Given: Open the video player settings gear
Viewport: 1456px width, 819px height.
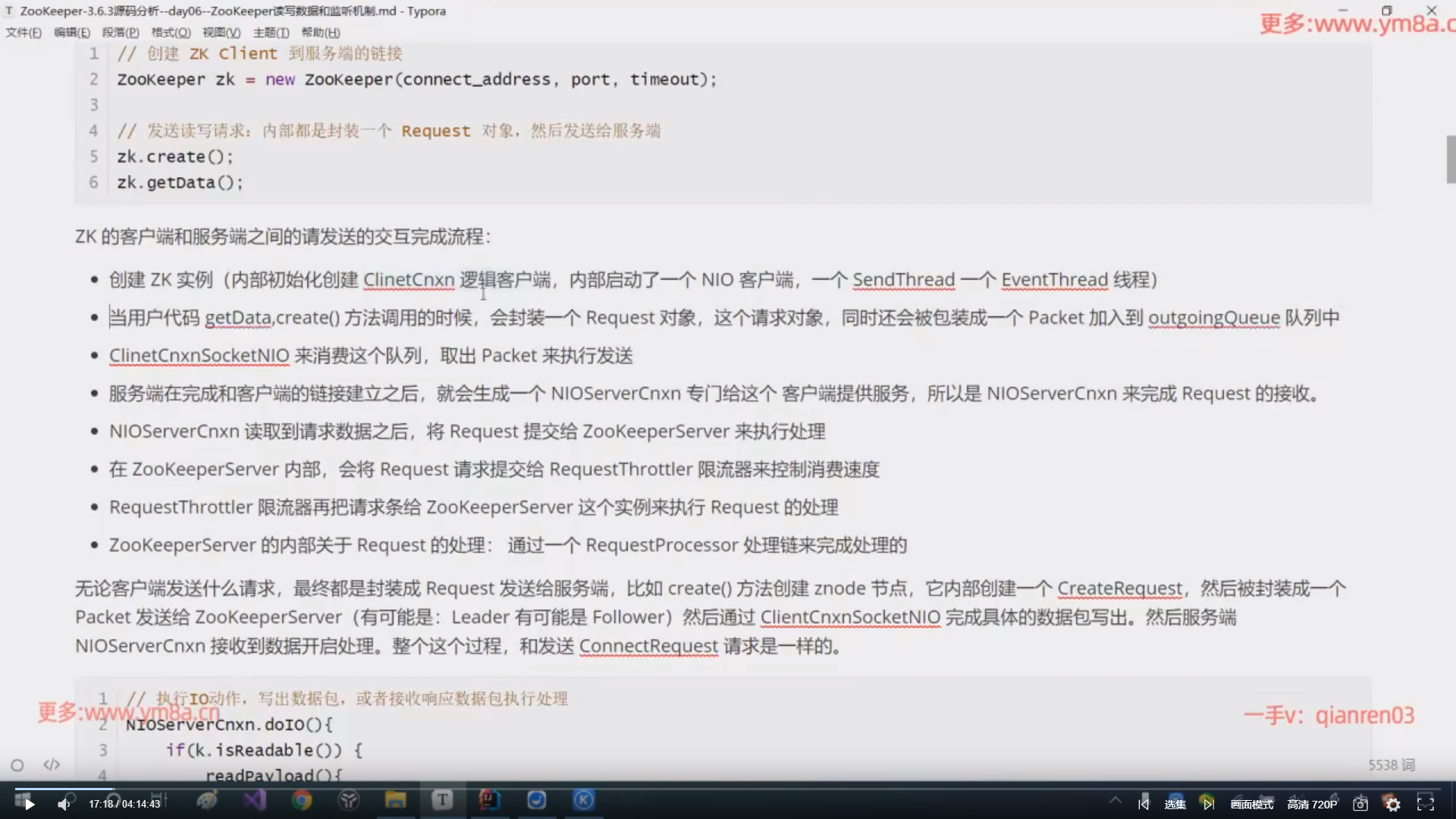Looking at the screenshot, I should tap(1392, 804).
